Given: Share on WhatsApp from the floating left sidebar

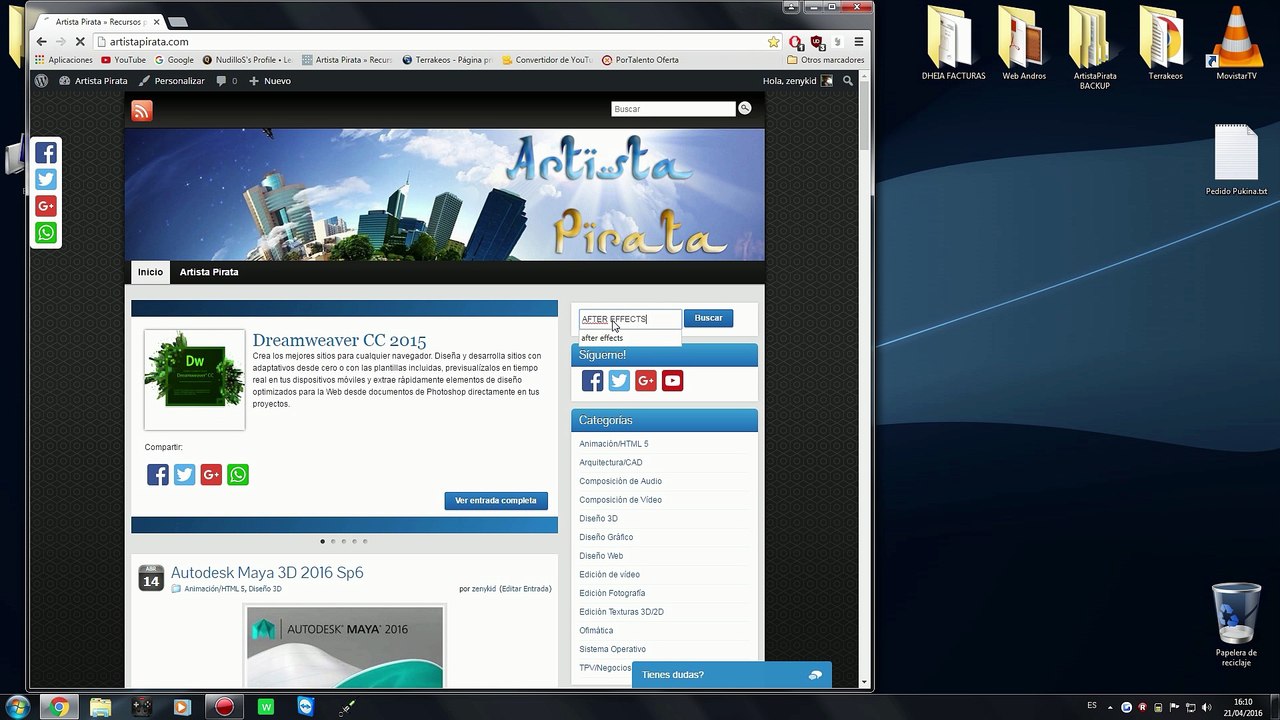Looking at the screenshot, I should click(46, 233).
